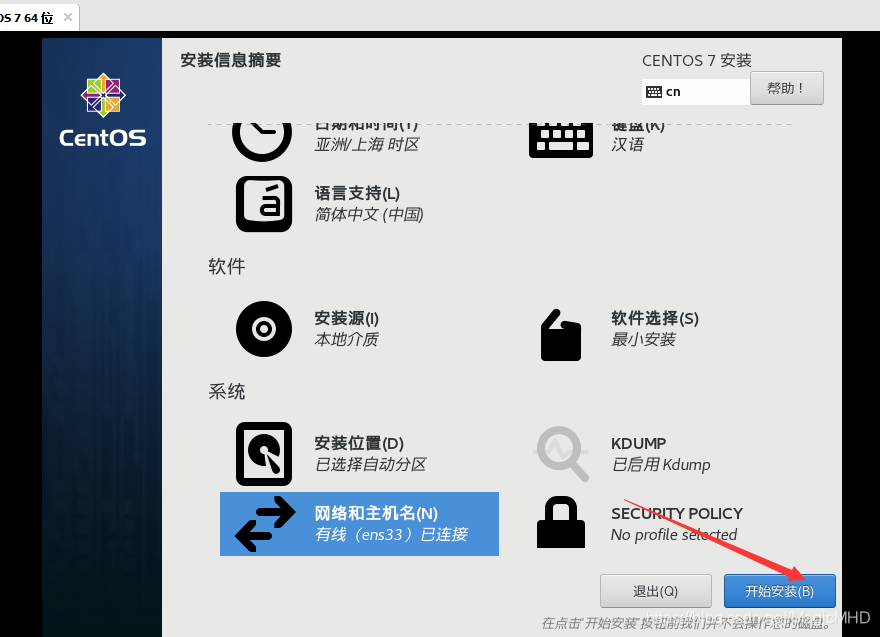Click 最小安装 status text
The width and height of the screenshot is (880, 637).
click(x=643, y=340)
